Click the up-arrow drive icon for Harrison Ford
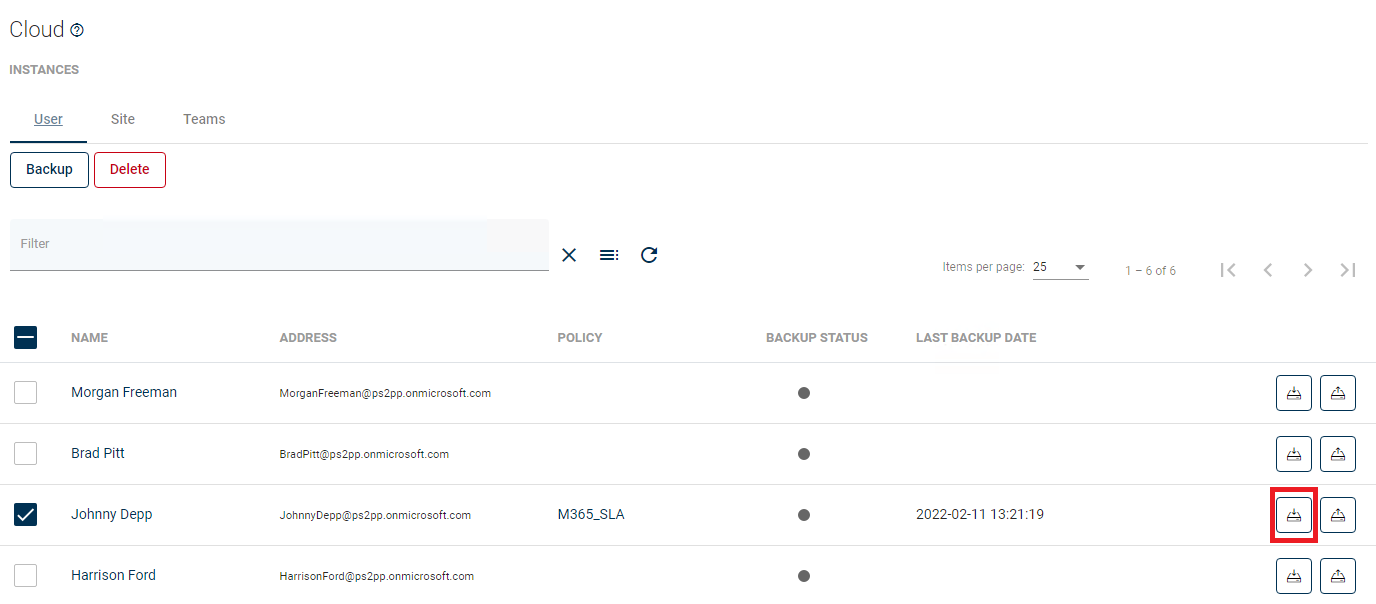Viewport: 1376px width, 604px height. tap(1337, 576)
